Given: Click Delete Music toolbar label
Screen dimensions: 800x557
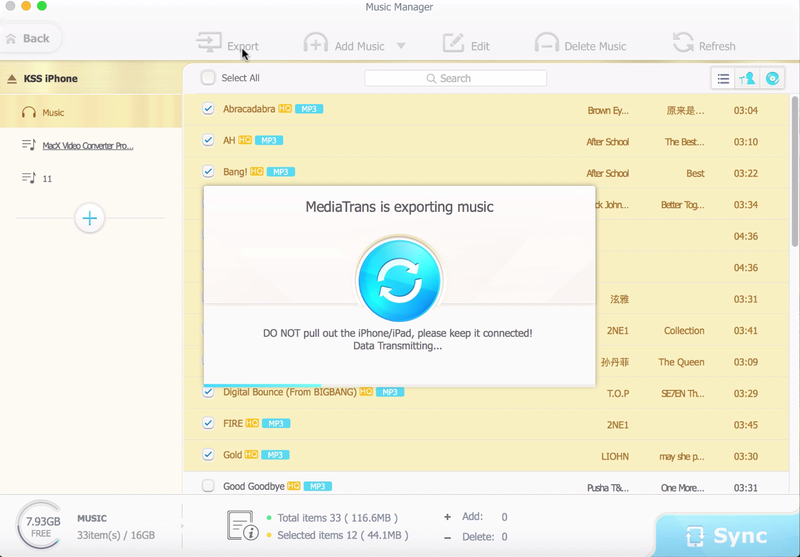Looking at the screenshot, I should tap(595, 46).
